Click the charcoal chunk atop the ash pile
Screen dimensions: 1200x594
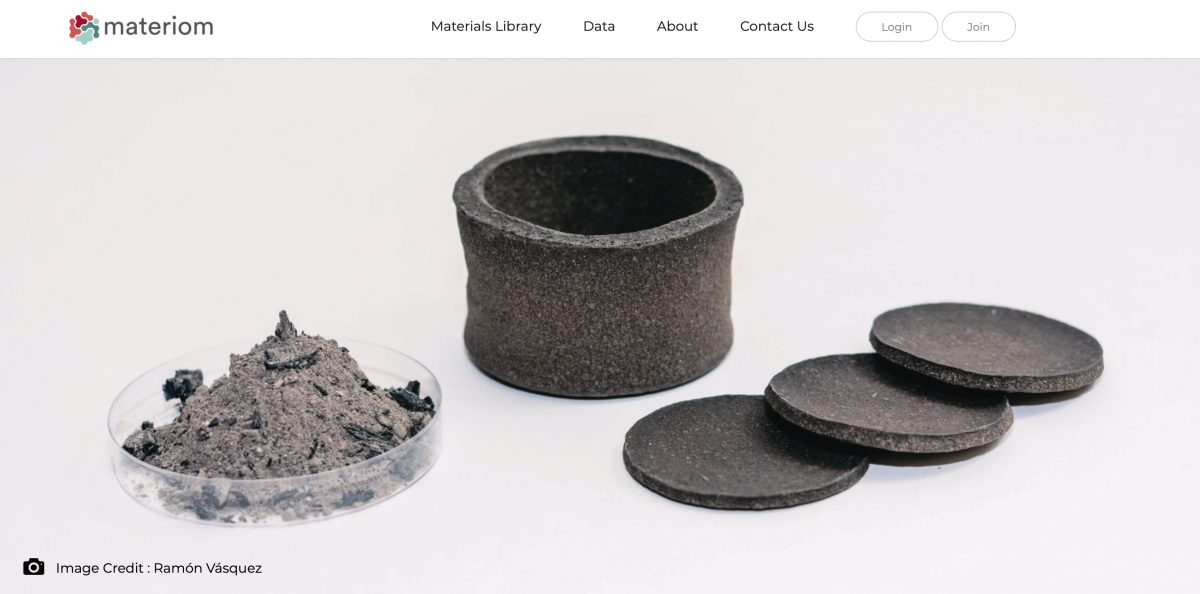click(x=286, y=327)
